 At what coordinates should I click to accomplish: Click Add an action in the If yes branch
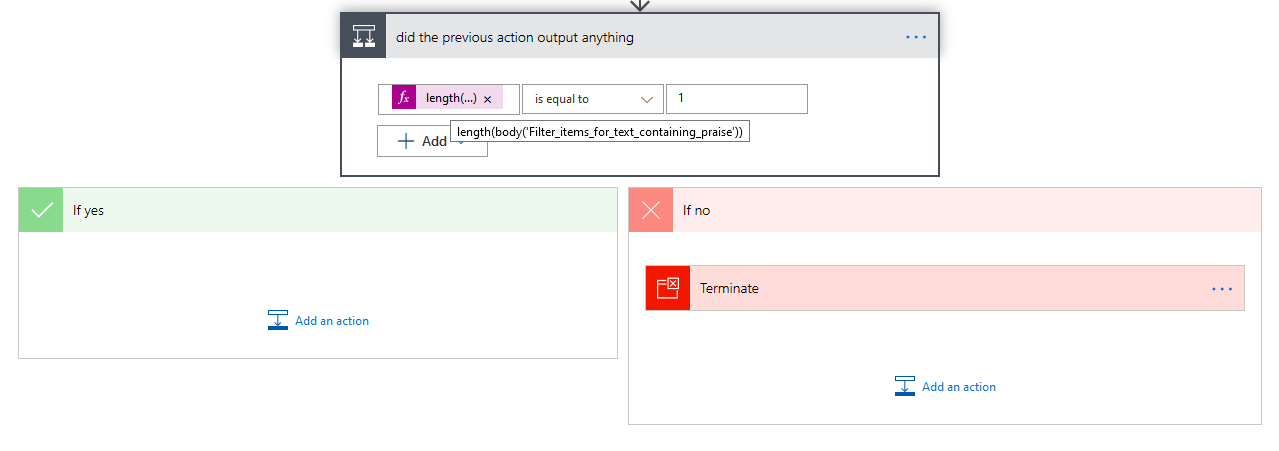click(331, 321)
